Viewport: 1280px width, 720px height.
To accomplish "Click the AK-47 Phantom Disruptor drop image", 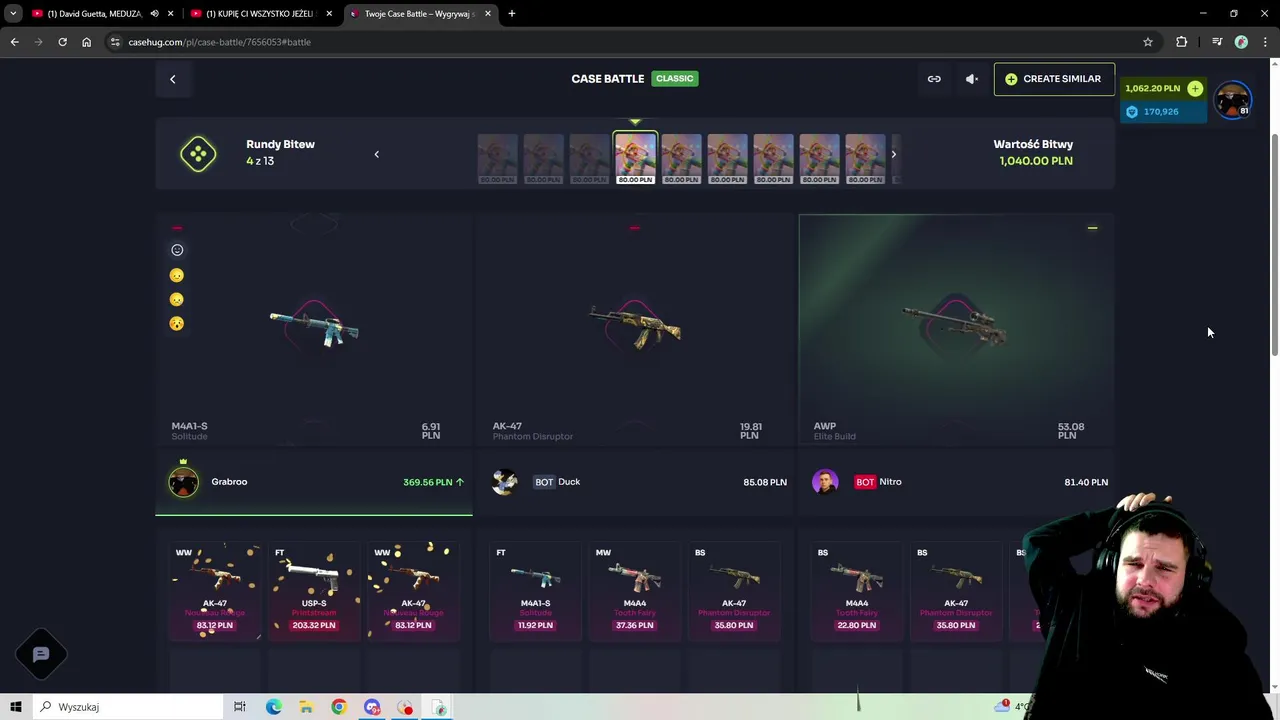I will 635,326.
